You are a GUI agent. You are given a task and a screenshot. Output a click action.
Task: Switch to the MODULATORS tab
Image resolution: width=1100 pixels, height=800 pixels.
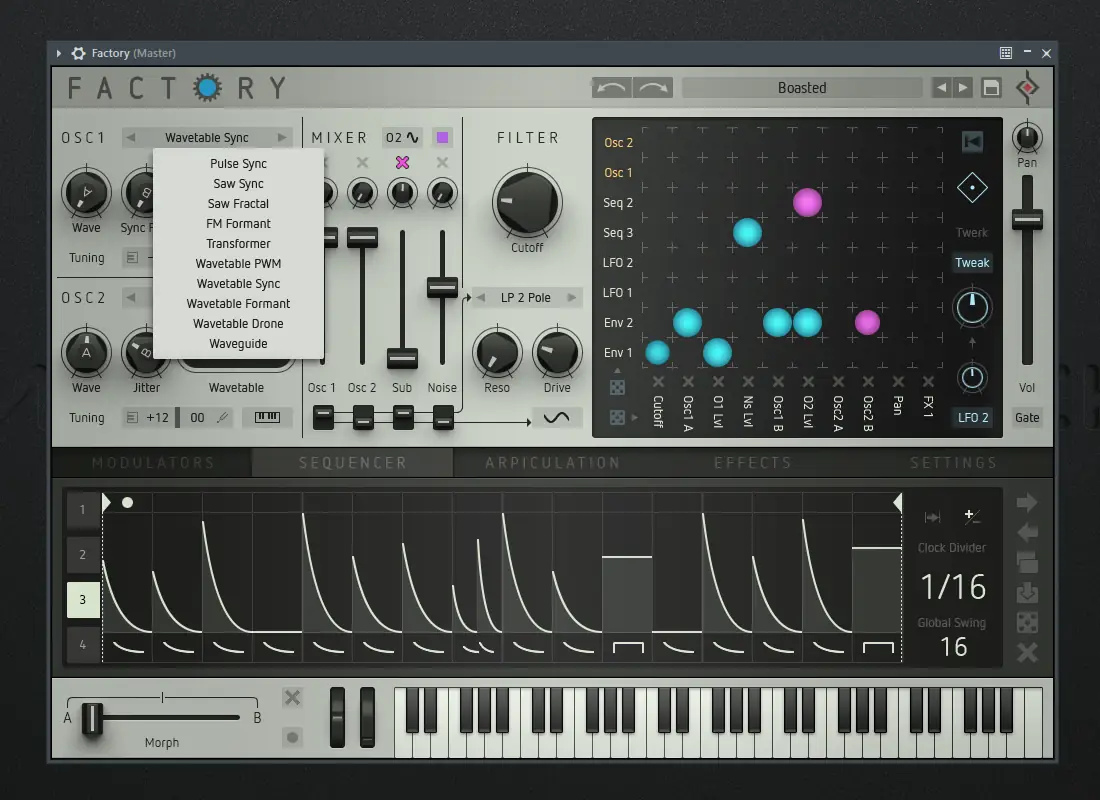152,463
